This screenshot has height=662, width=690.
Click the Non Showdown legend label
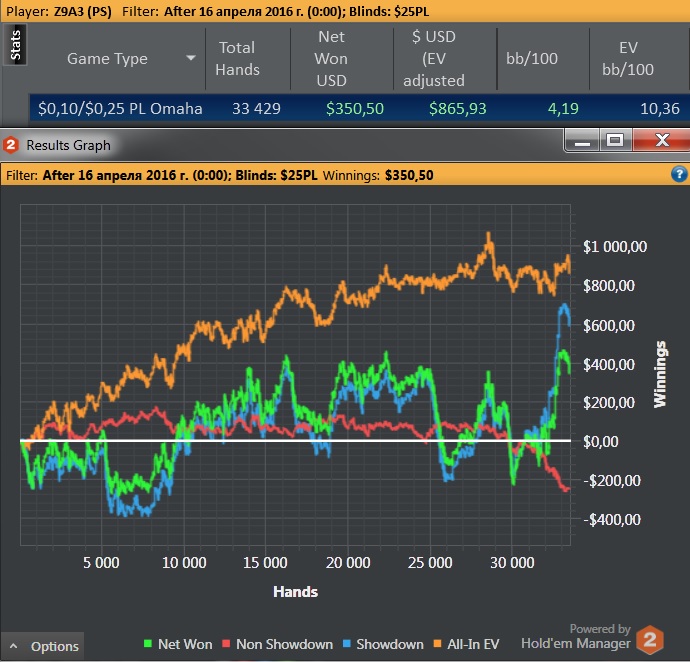284,644
